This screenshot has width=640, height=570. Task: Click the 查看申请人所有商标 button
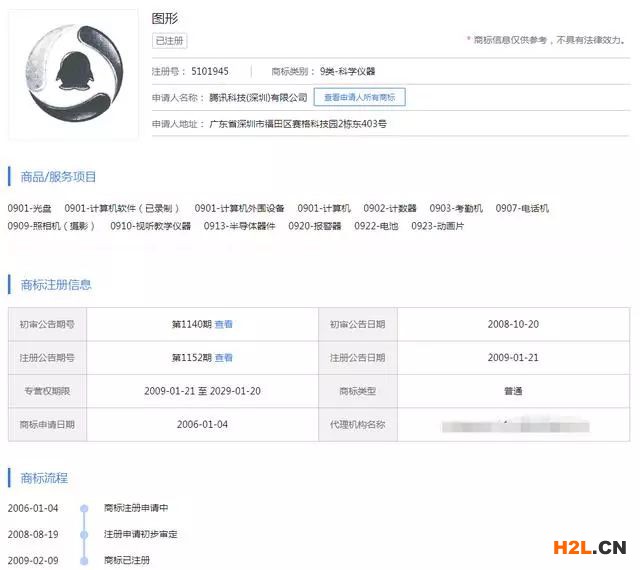pos(359,97)
